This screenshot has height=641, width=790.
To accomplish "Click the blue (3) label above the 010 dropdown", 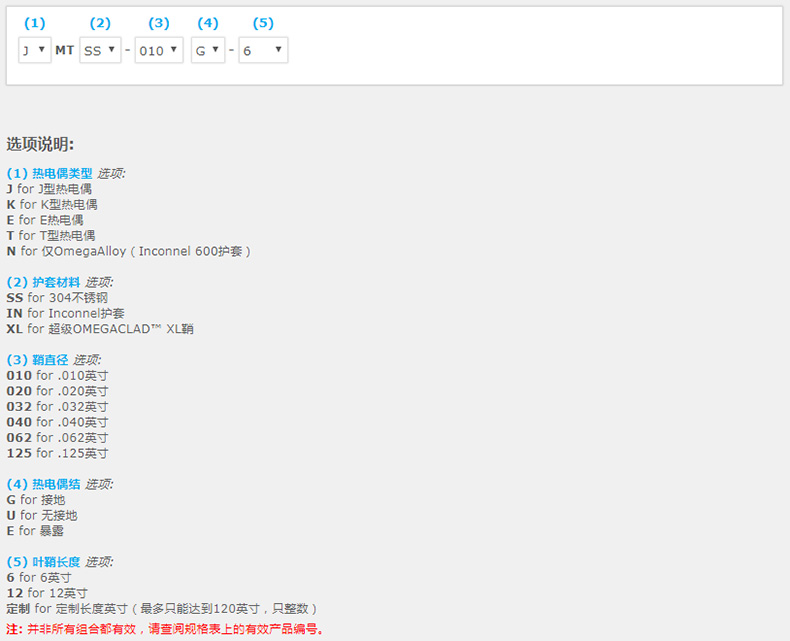I will (x=159, y=23).
